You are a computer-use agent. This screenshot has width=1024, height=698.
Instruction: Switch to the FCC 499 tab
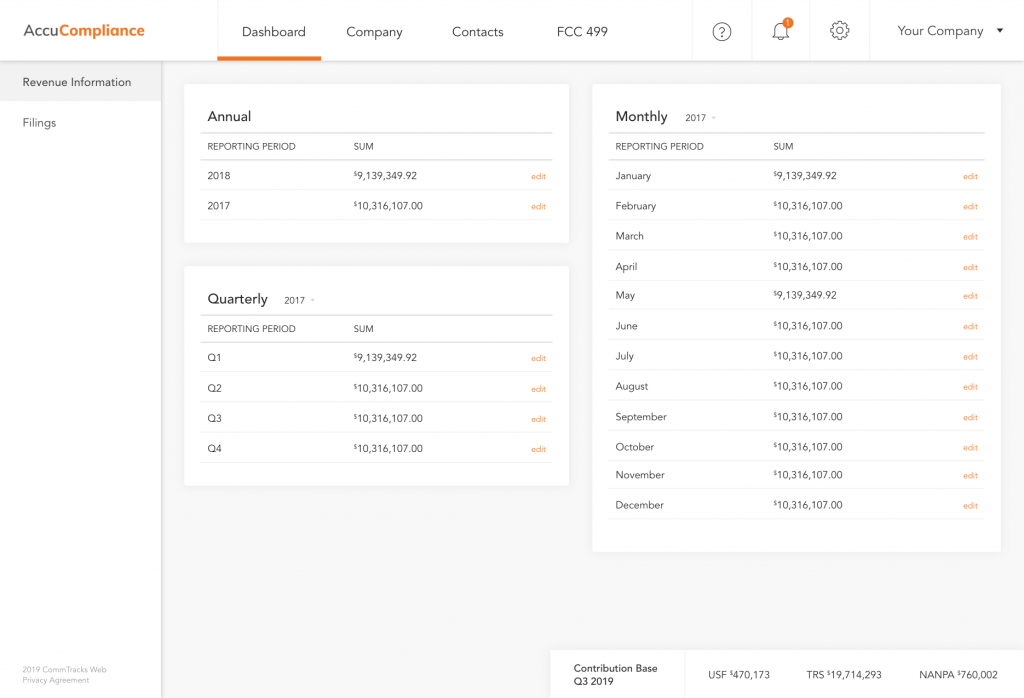(x=582, y=32)
